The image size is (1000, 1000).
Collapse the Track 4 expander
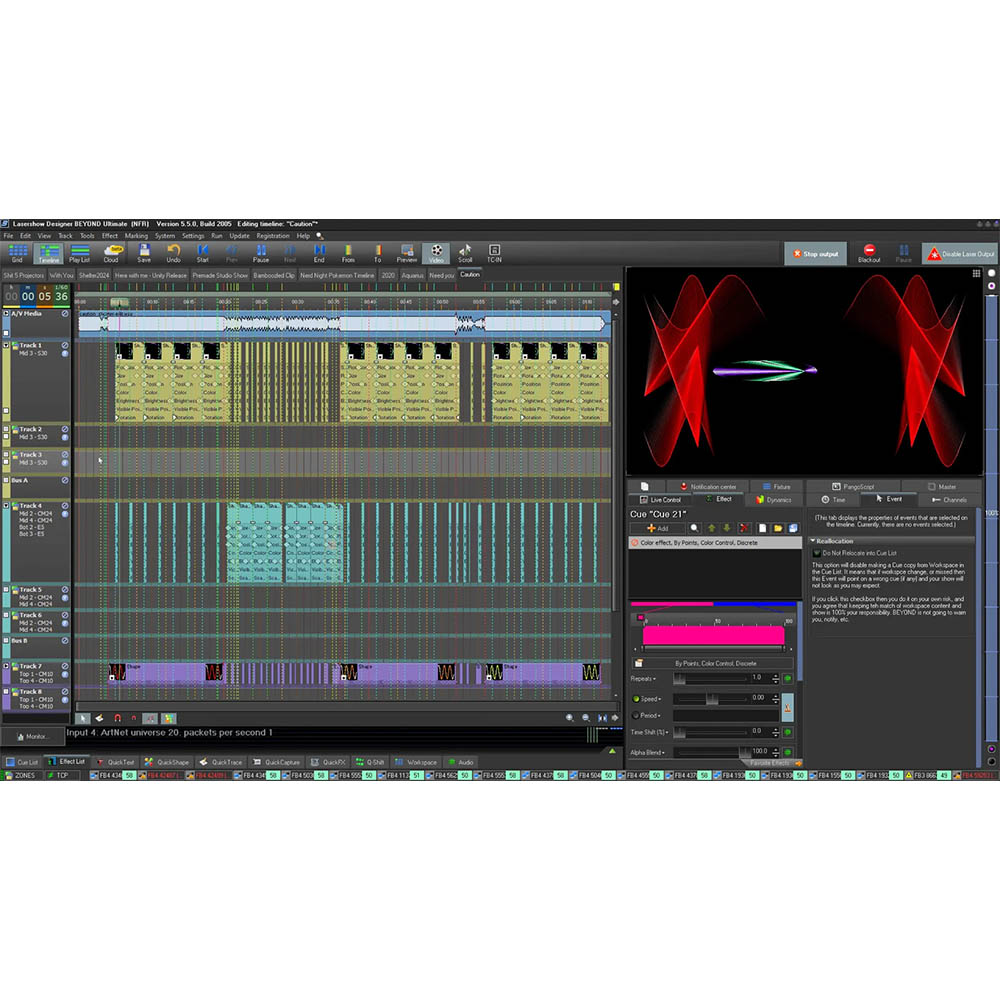[x=6, y=506]
